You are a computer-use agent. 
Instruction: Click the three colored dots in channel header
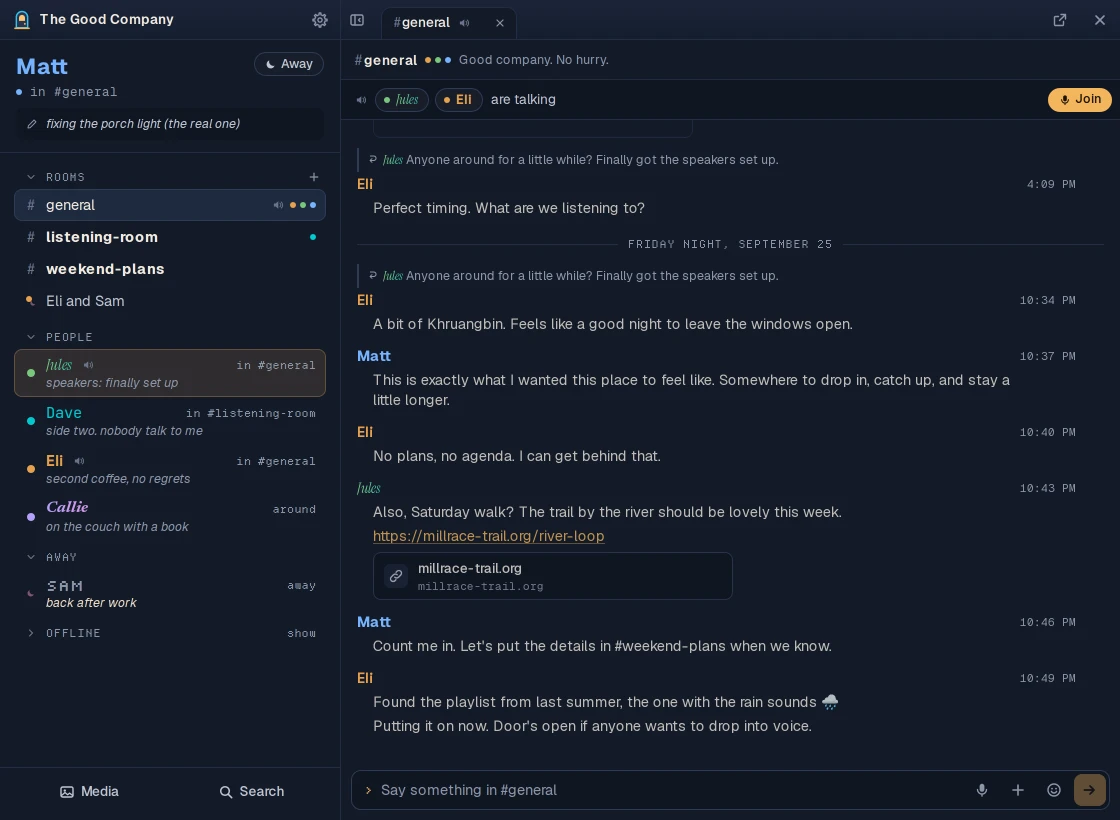tap(438, 60)
